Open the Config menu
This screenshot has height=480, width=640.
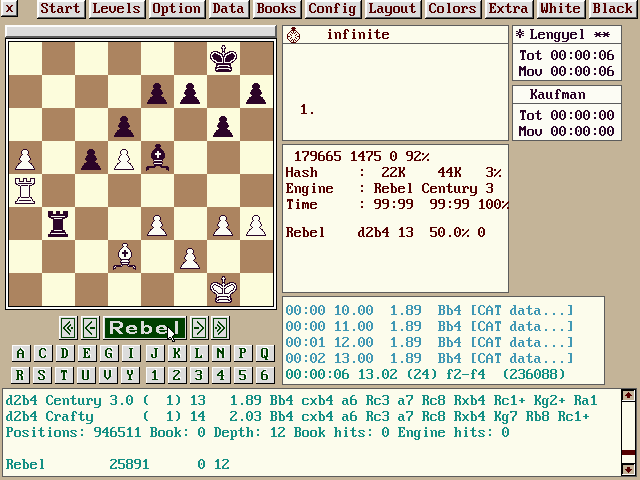332,9
